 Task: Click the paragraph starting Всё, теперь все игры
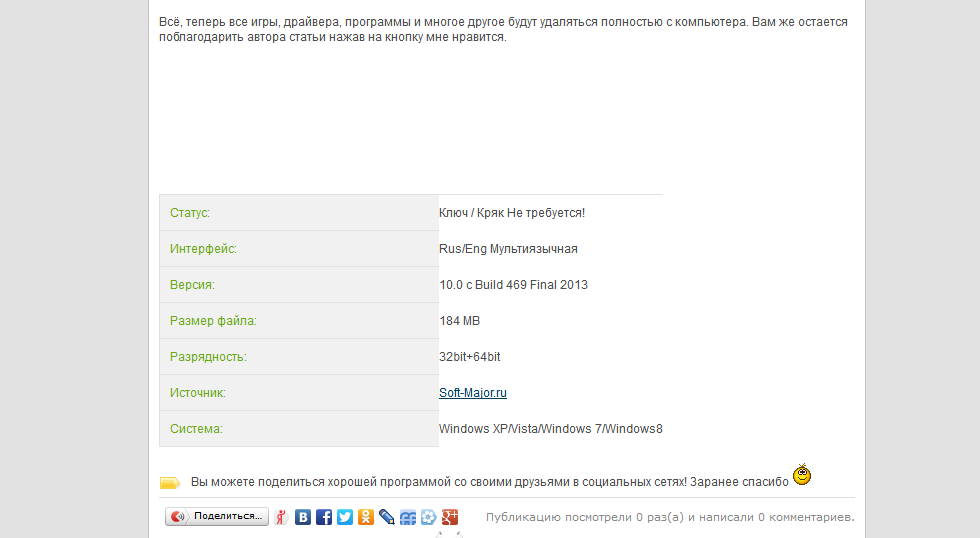tap(503, 29)
